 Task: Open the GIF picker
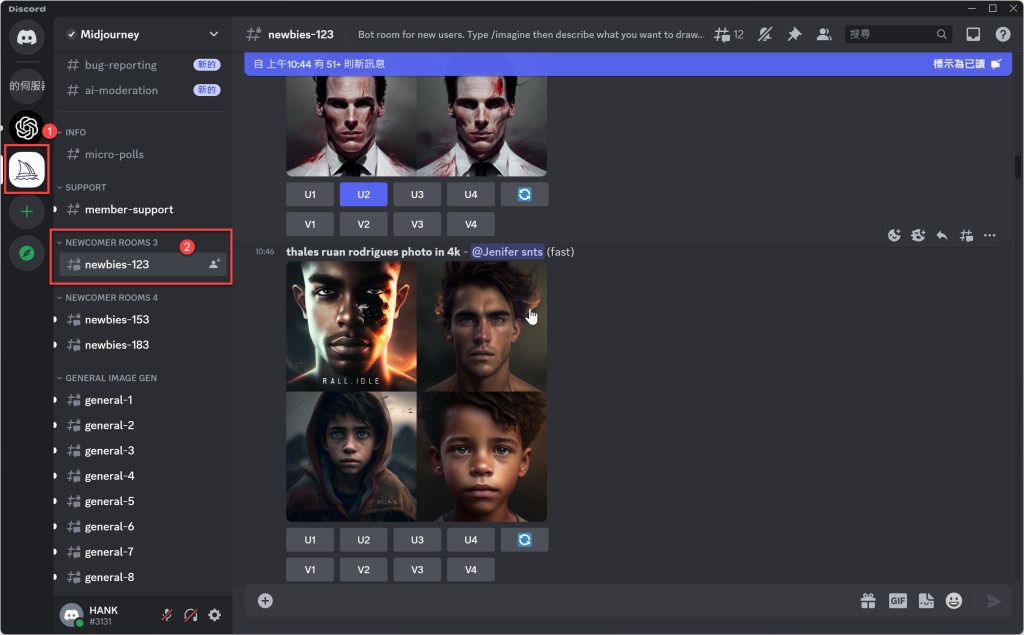coord(897,601)
